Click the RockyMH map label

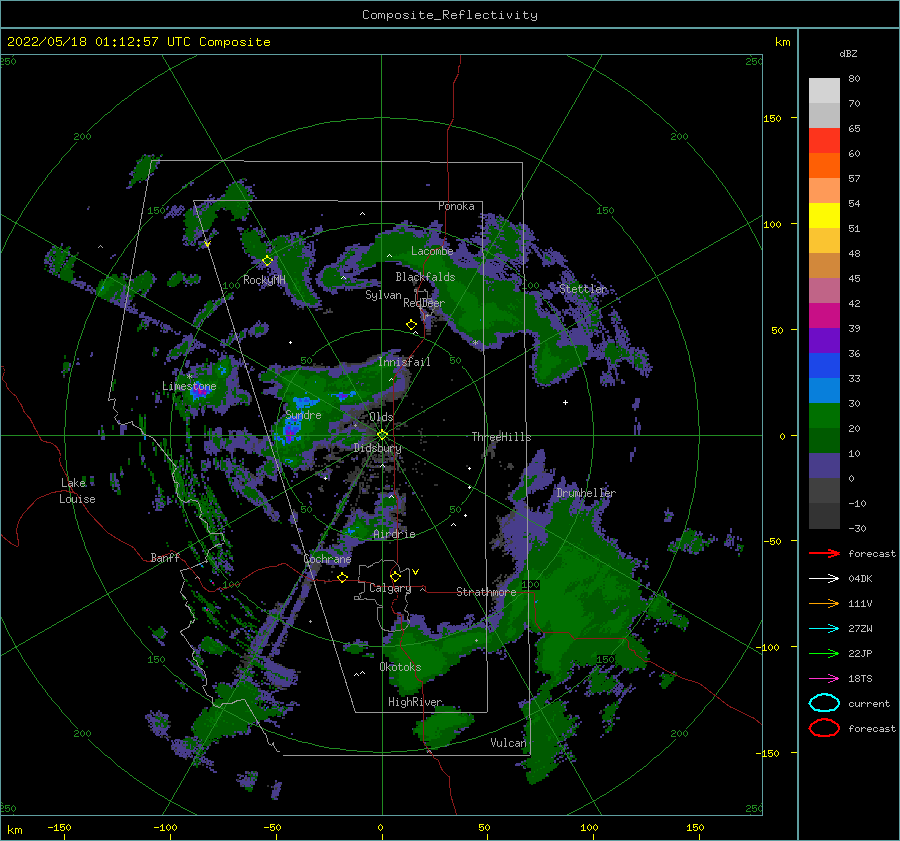[264, 280]
